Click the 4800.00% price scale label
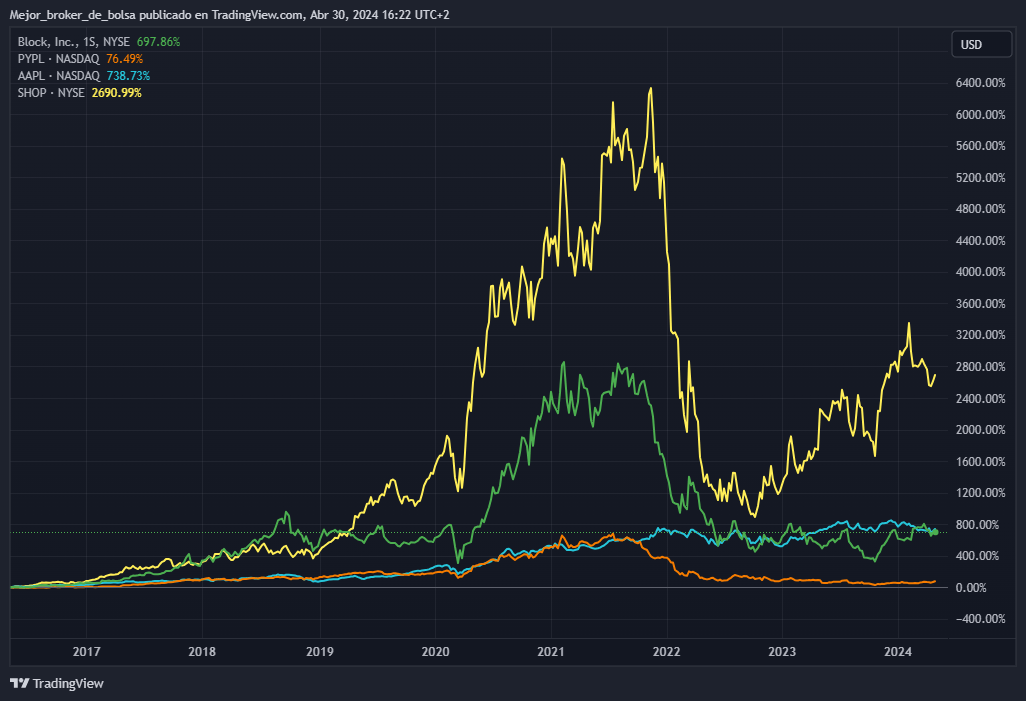Viewport: 1026px width, 701px height. (x=980, y=209)
